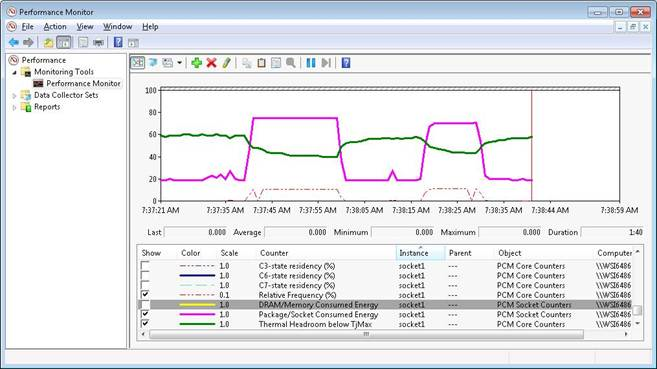The height and width of the screenshot is (369, 657).
Task: Uncheck Package/Socket Consumed Energy checkbox
Action: click(x=145, y=314)
